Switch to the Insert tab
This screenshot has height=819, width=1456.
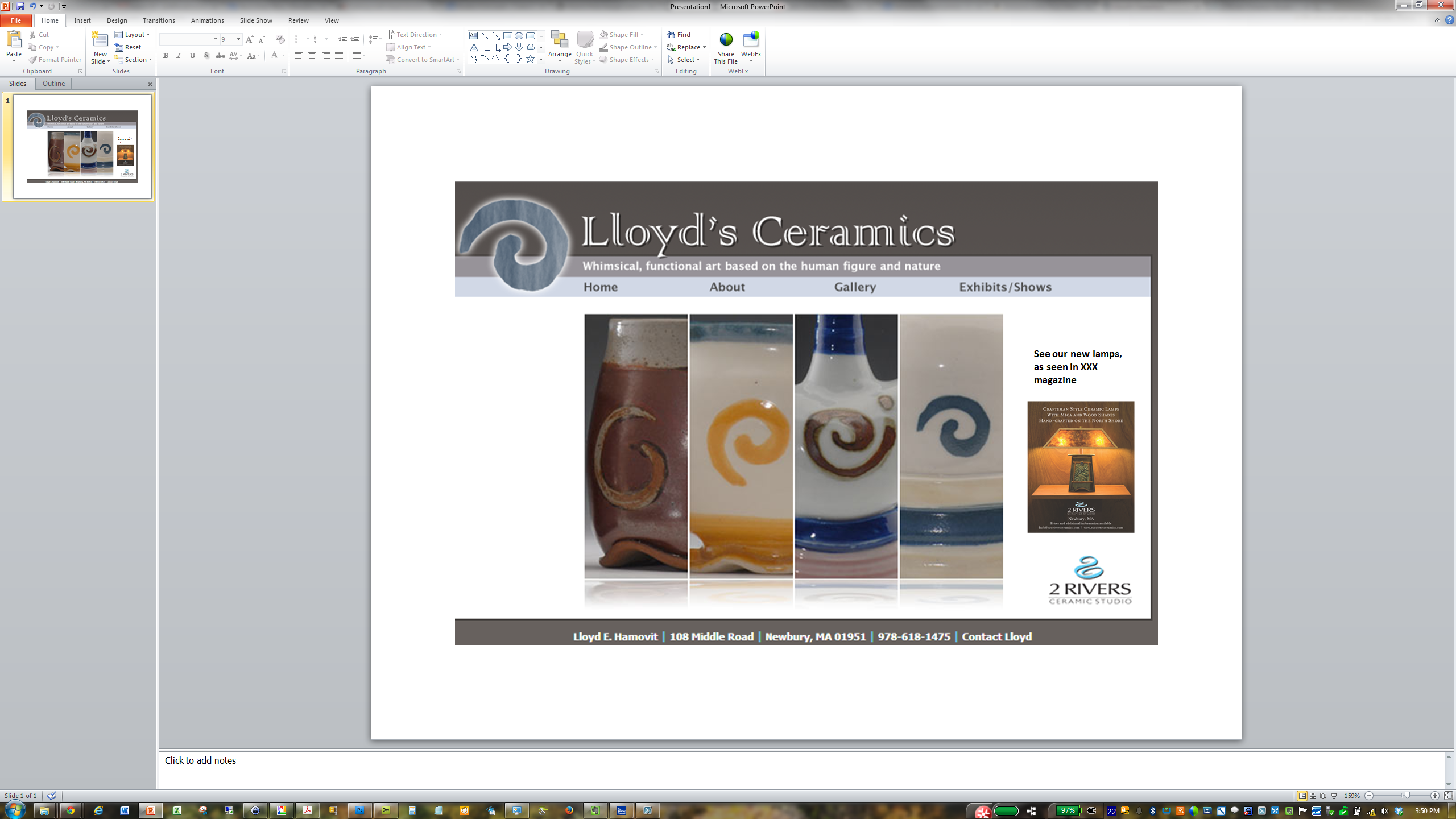pyautogui.click(x=82, y=20)
